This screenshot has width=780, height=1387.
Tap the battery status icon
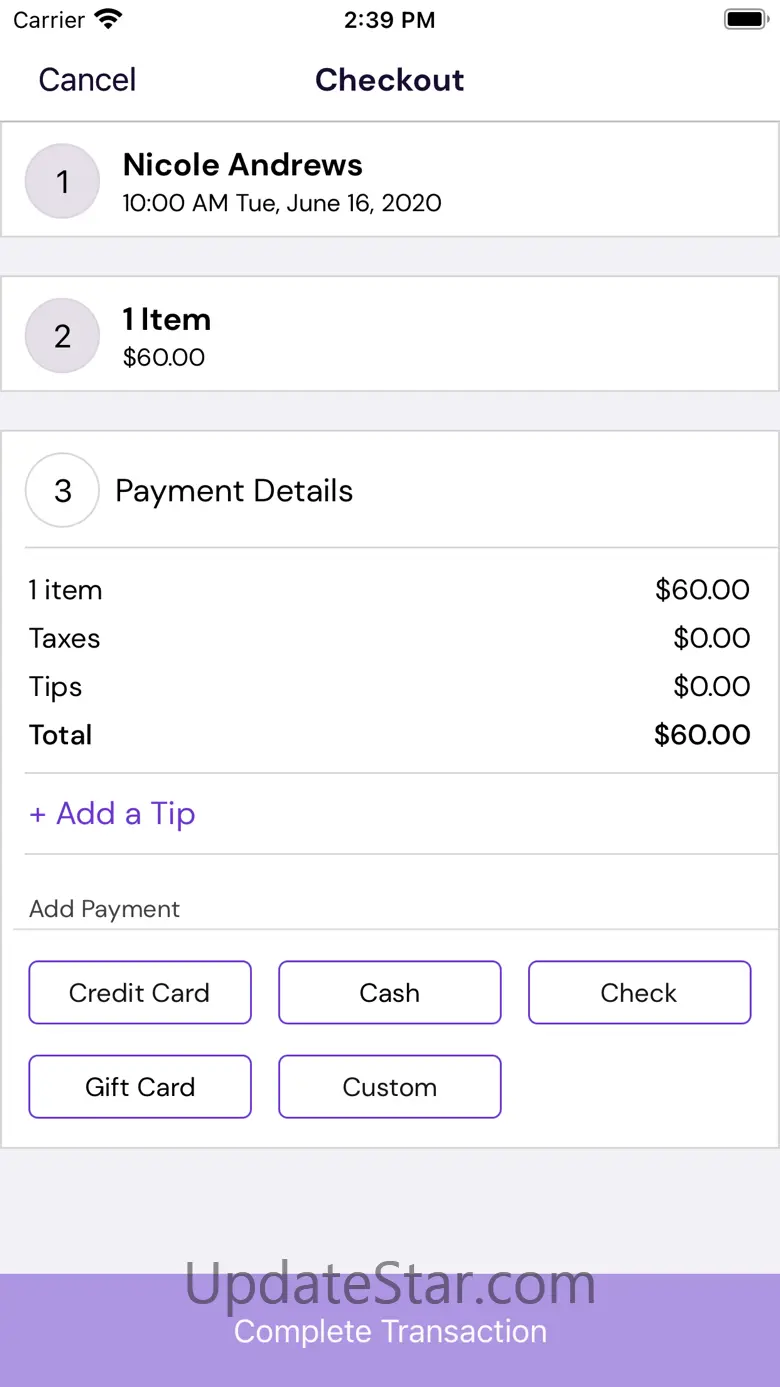pyautogui.click(x=744, y=19)
